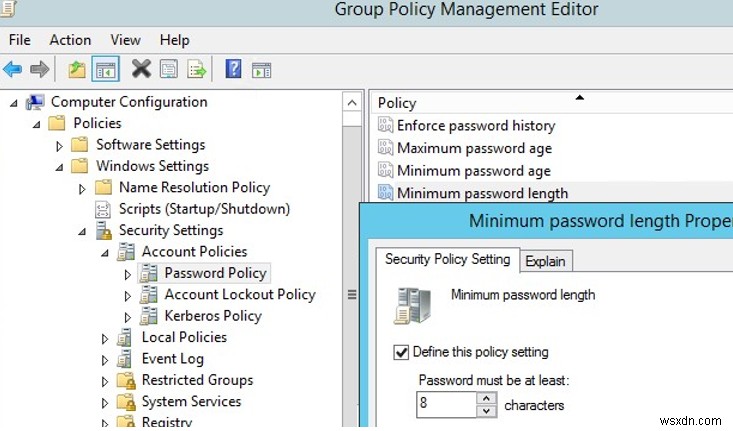Screen dimensions: 733x431
Task: Click the Up One Level folder icon
Action: tap(77, 69)
